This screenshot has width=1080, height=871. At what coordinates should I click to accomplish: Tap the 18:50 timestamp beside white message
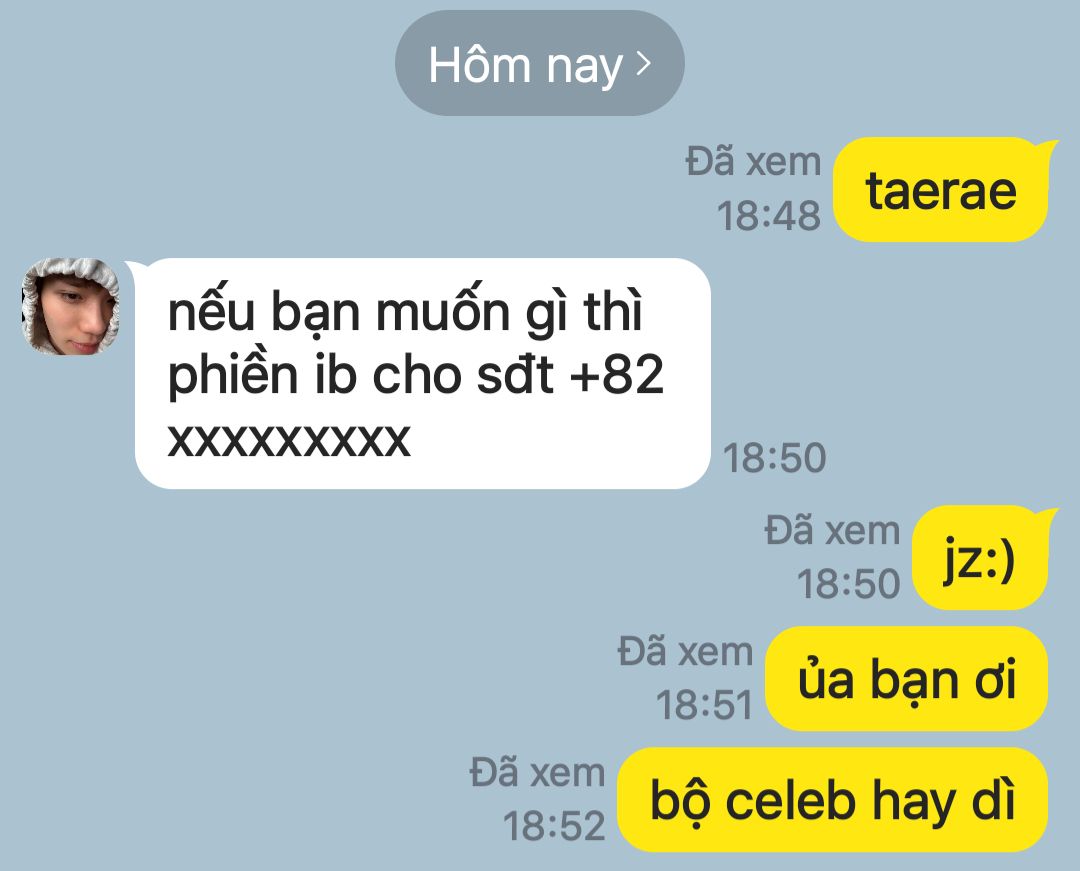(774, 458)
